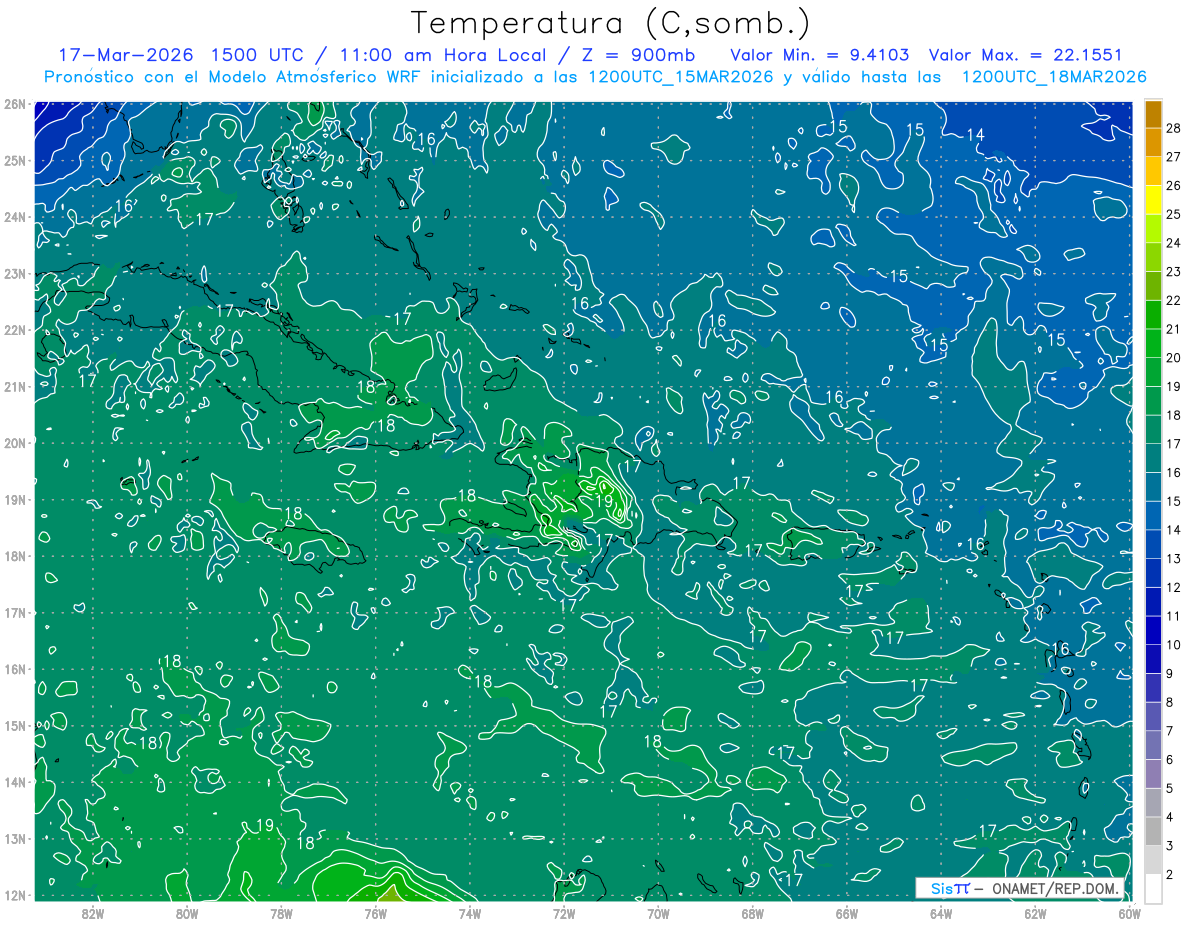Image resolution: width=1200 pixels, height=927 pixels.
Task: Pick the purple color bar segment between 6 and 7
Action: click(1153, 745)
